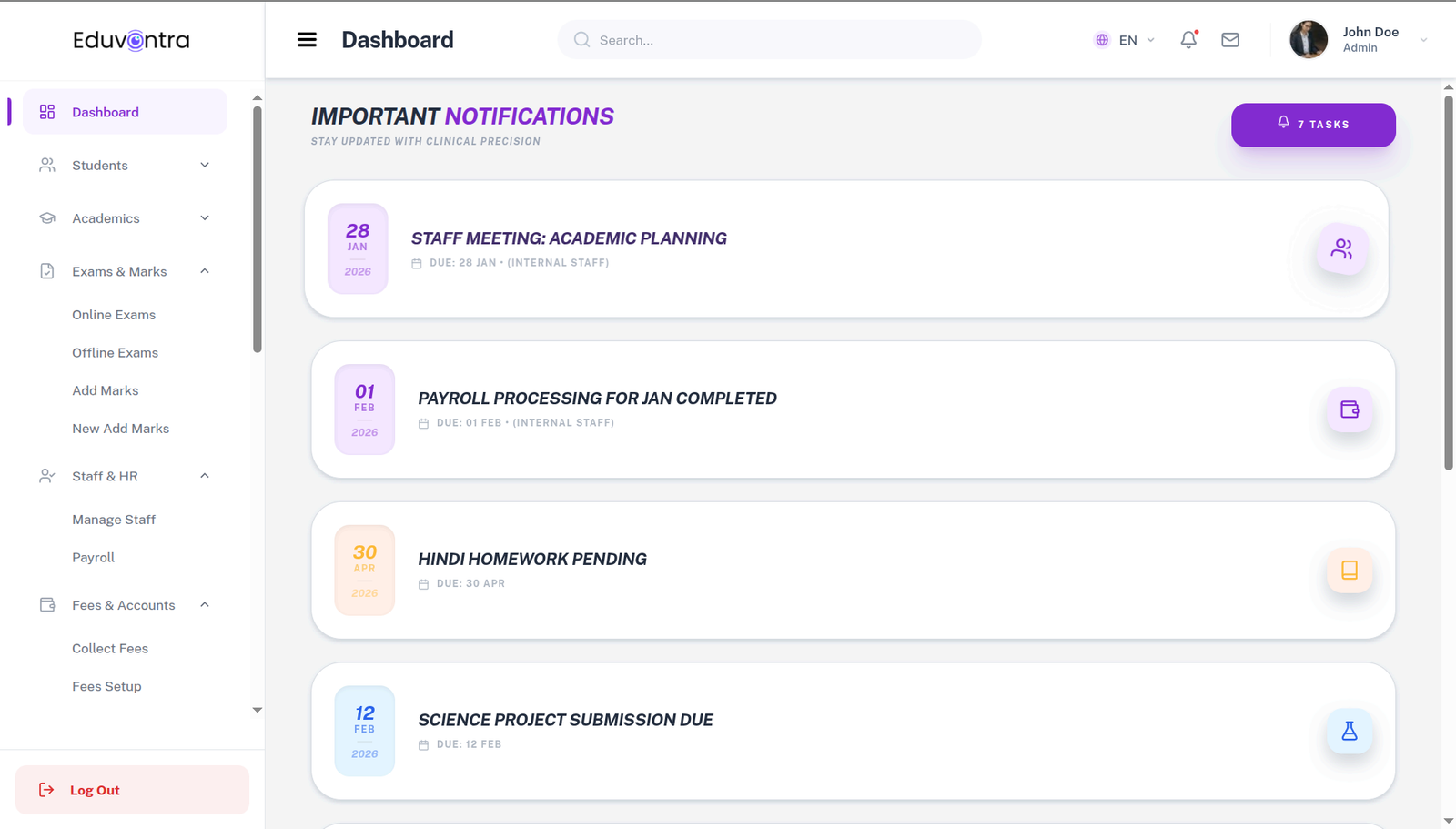Toggle the hamburger menu next to Dashboard
Viewport: 1456px width, 829px height.
[x=307, y=39]
